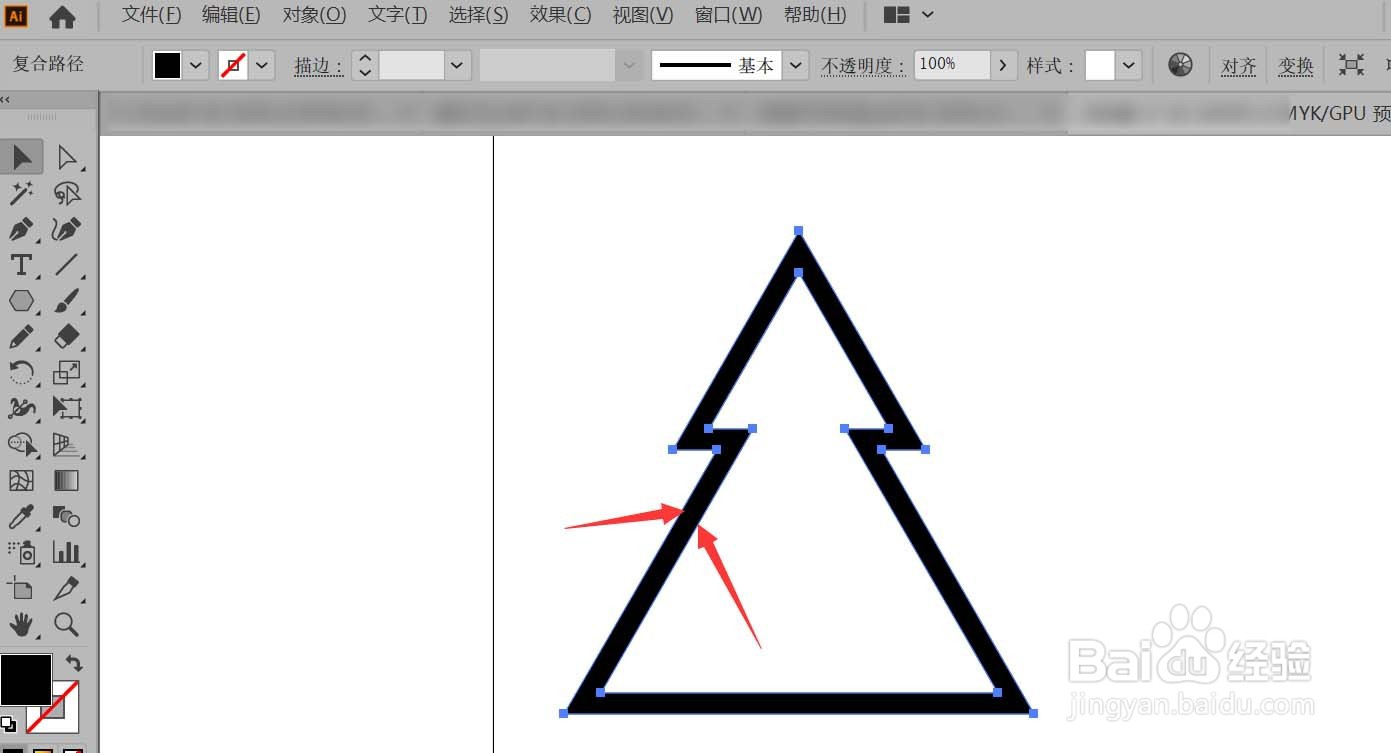Viewport: 1391px width, 753px height.
Task: Select the Mesh tool
Action: [x=22, y=480]
